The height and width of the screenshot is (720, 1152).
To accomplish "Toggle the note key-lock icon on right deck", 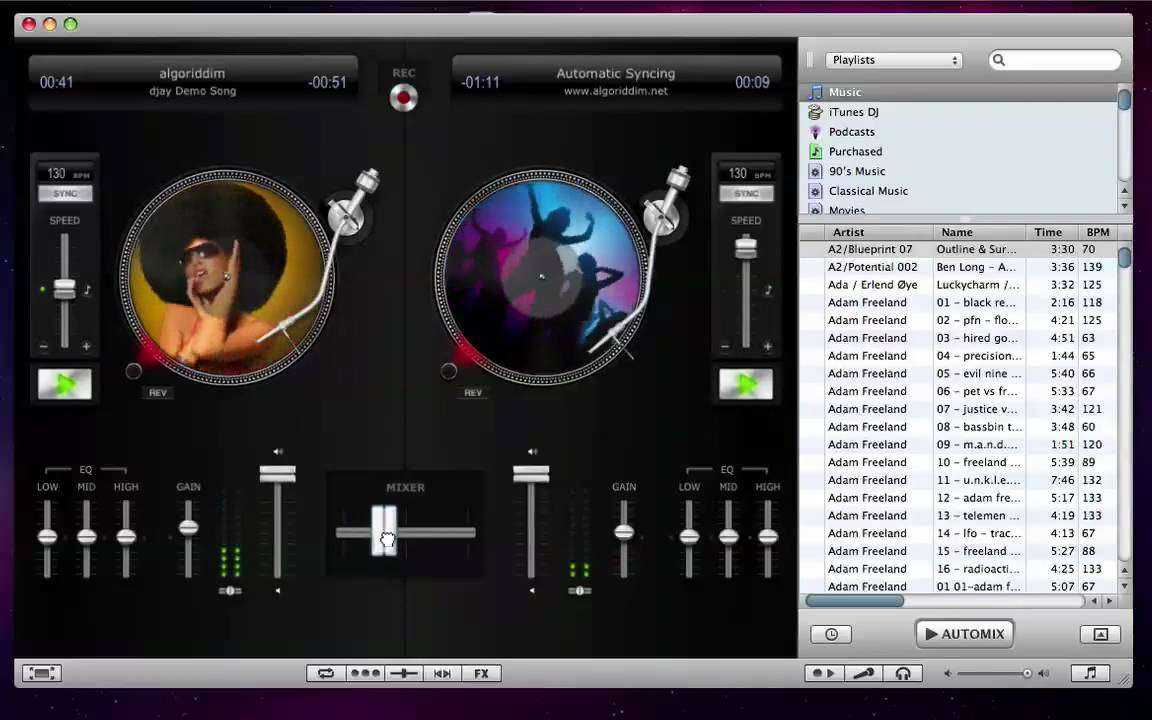I will (x=768, y=289).
